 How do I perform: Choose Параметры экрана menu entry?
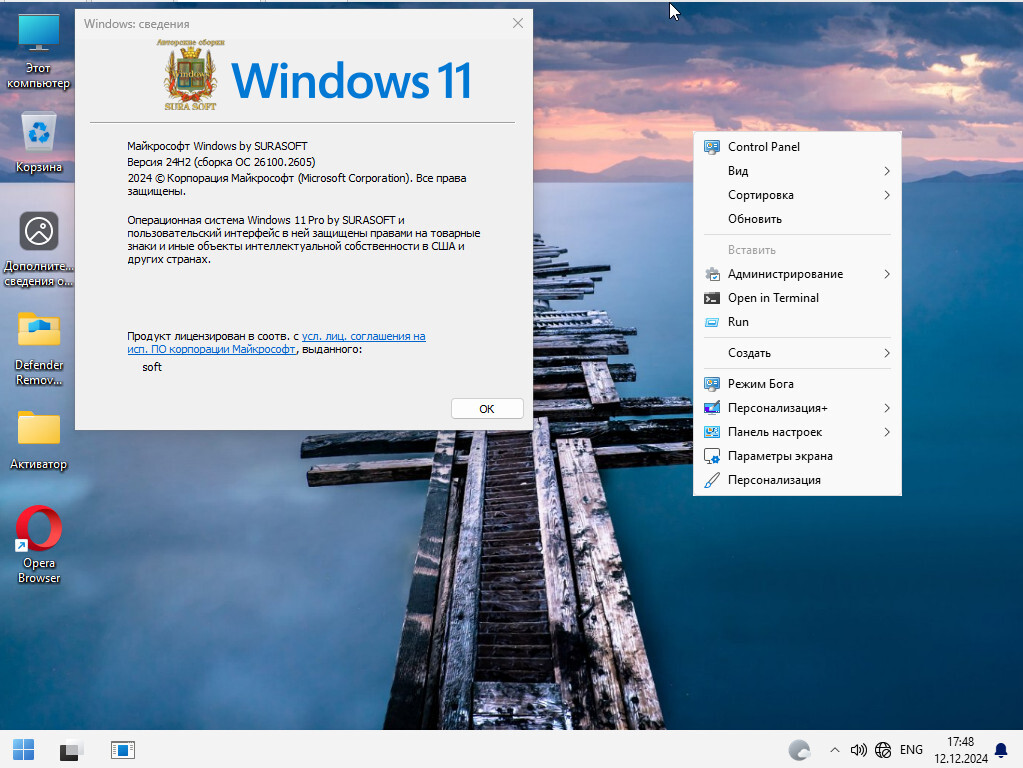pyautogui.click(x=797, y=456)
